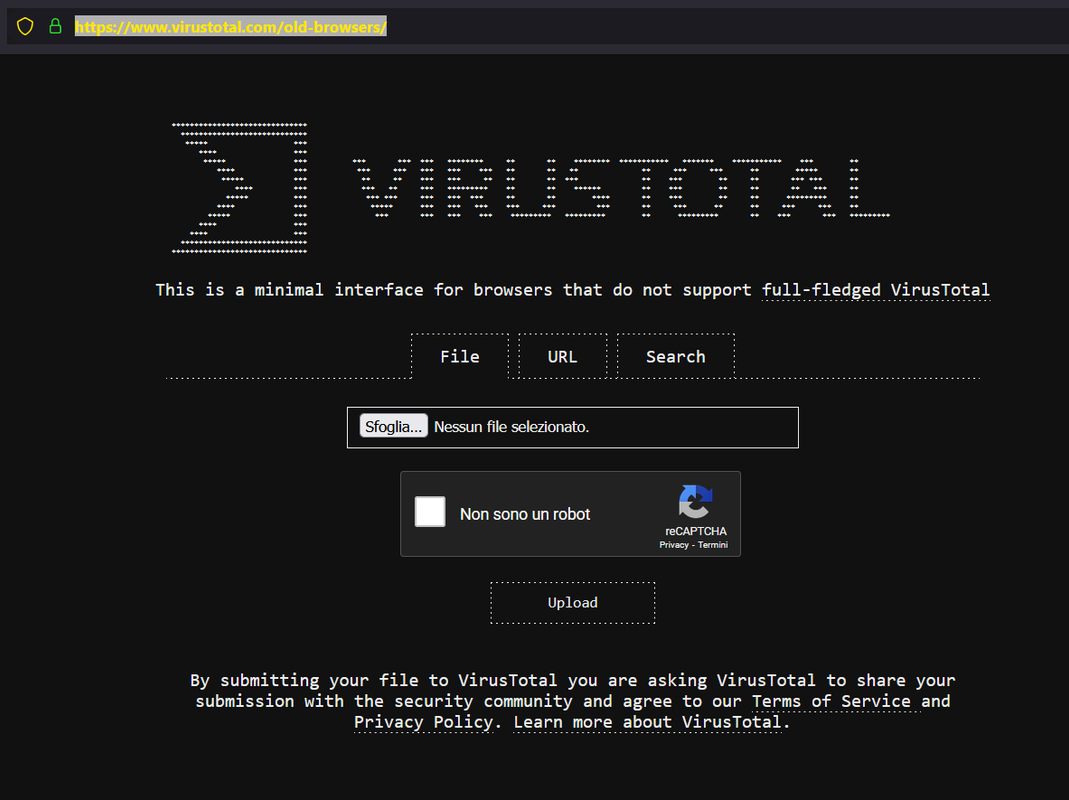Click the reCAPTCHA logo icon
1069x800 pixels.
[695, 501]
